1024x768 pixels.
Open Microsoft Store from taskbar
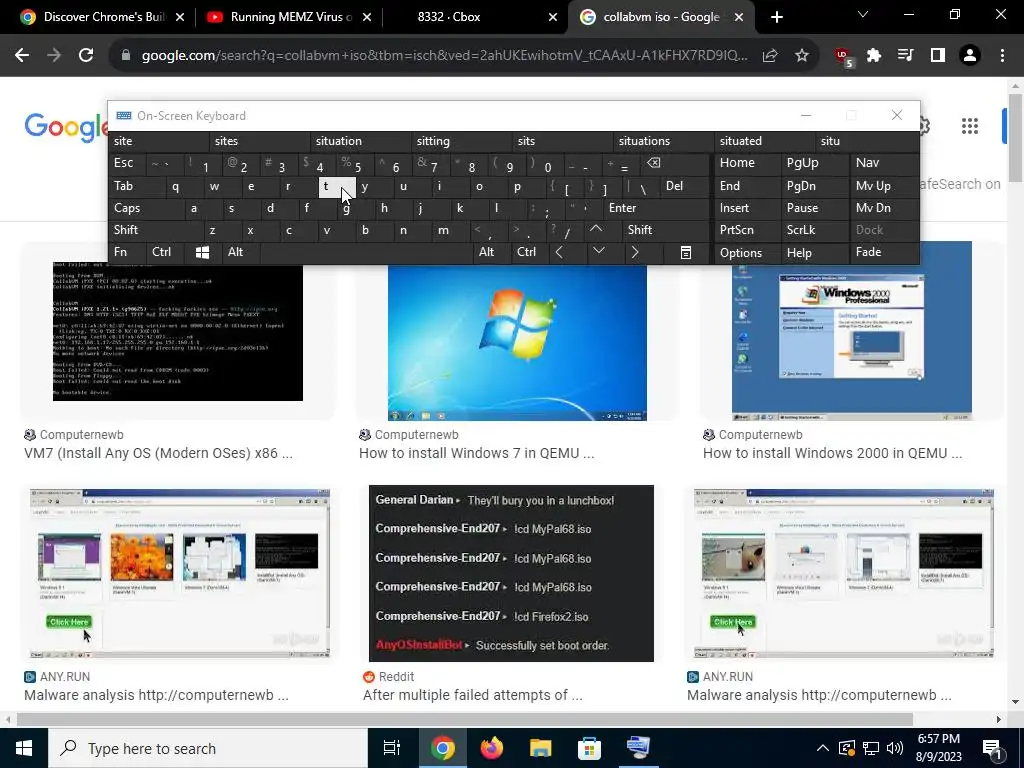click(x=589, y=748)
